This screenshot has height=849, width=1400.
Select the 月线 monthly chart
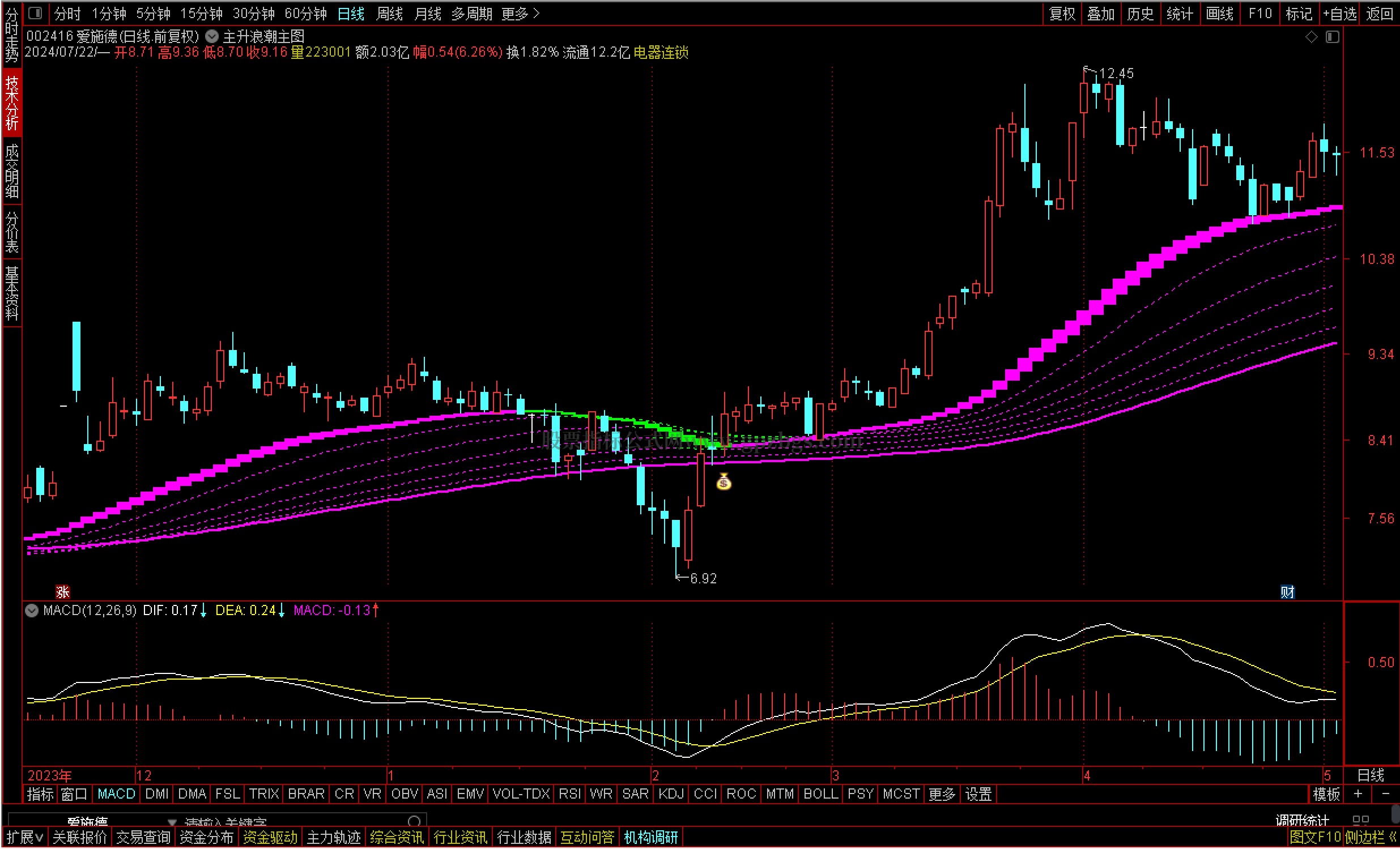coord(428,14)
